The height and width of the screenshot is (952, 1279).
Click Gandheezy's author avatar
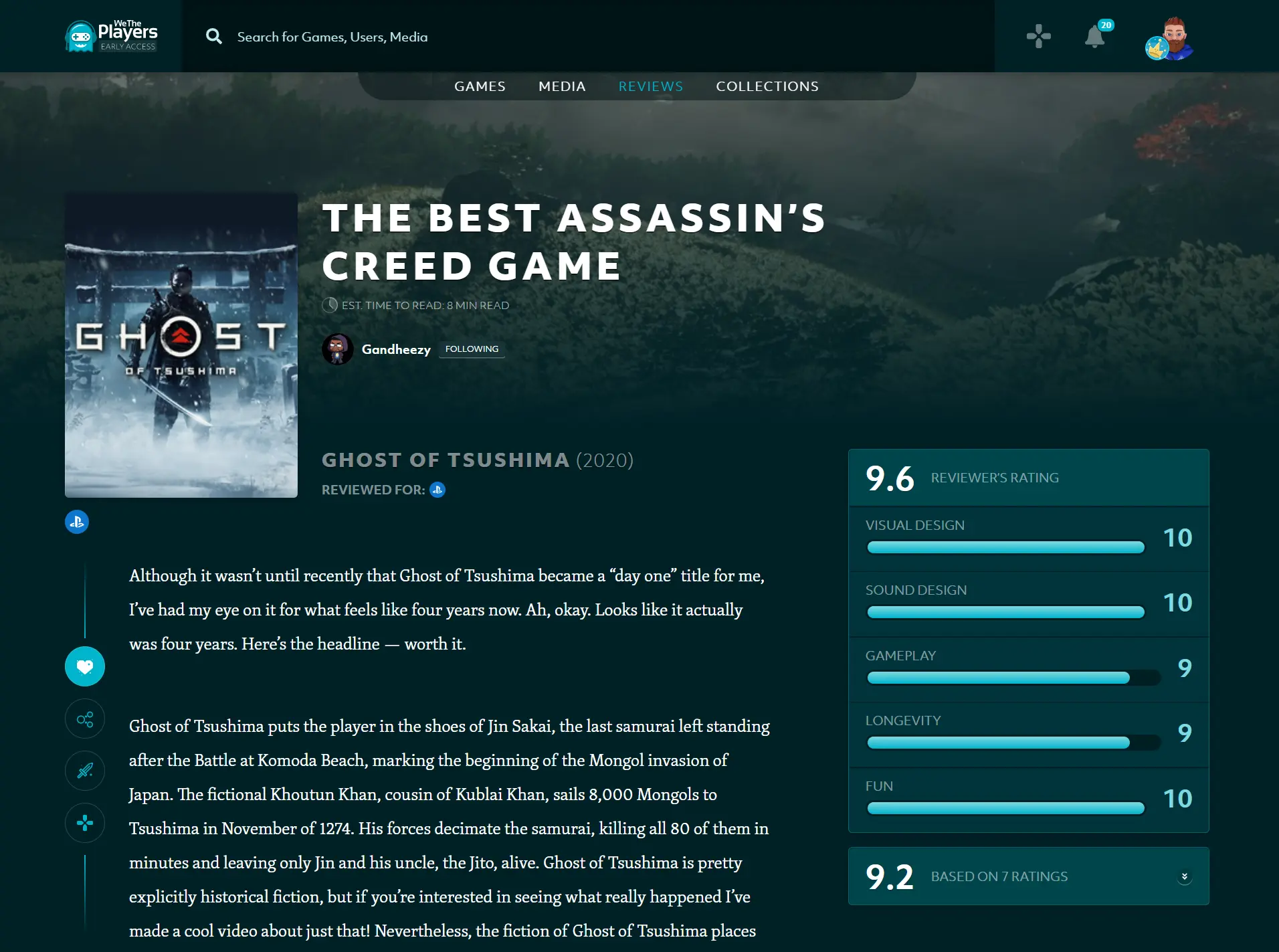[337, 349]
